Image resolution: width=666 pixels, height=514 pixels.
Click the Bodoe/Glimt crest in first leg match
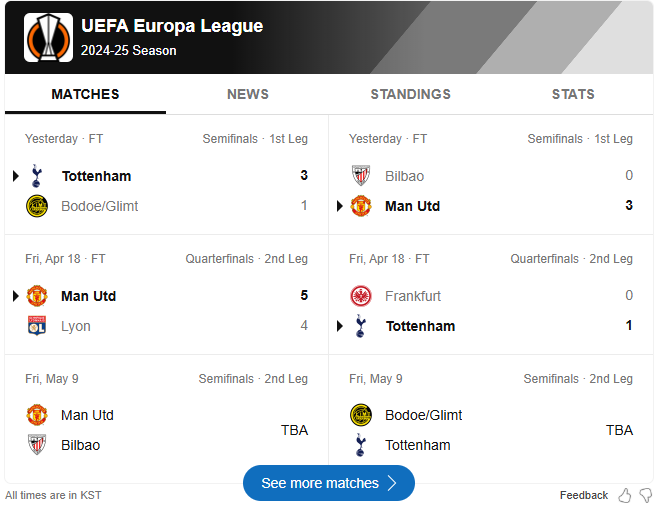(x=37, y=206)
